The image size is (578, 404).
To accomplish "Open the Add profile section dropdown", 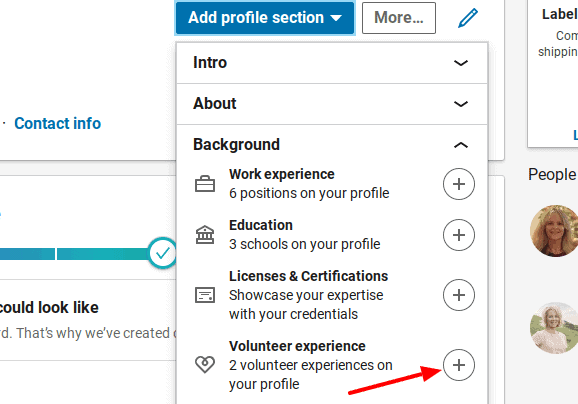I will pos(265,18).
